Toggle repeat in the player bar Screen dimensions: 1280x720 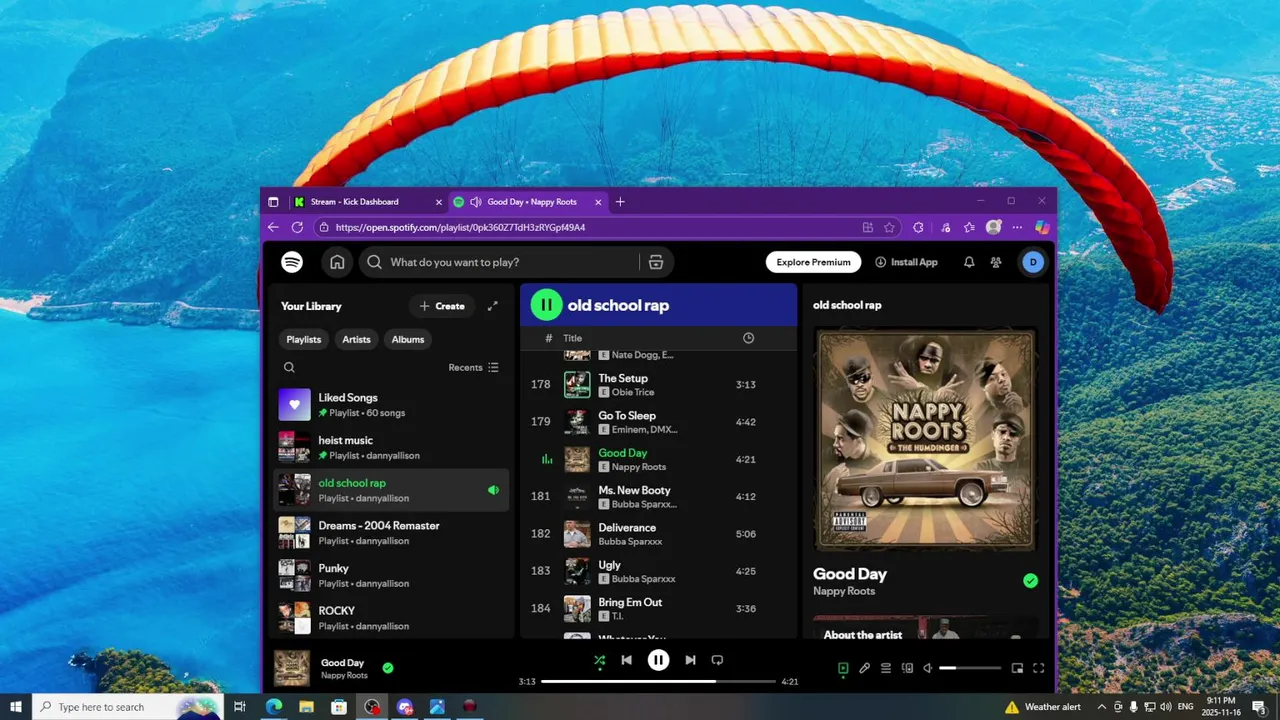[x=717, y=660]
